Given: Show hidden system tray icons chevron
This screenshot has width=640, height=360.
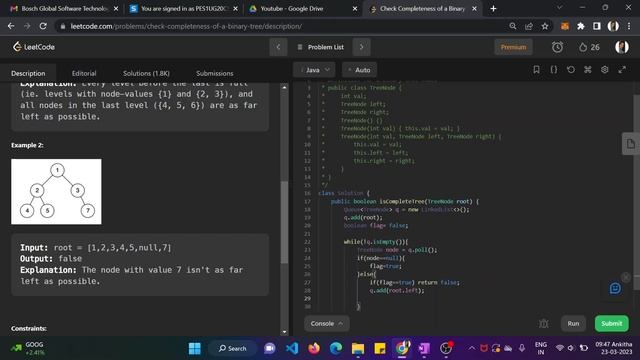Looking at the screenshot, I should tap(471, 348).
